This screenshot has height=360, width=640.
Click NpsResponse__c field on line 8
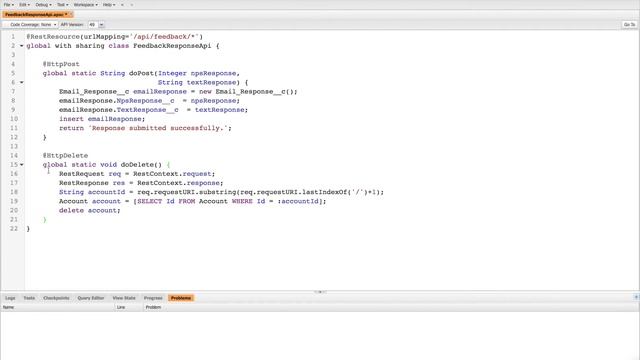[x=145, y=101]
